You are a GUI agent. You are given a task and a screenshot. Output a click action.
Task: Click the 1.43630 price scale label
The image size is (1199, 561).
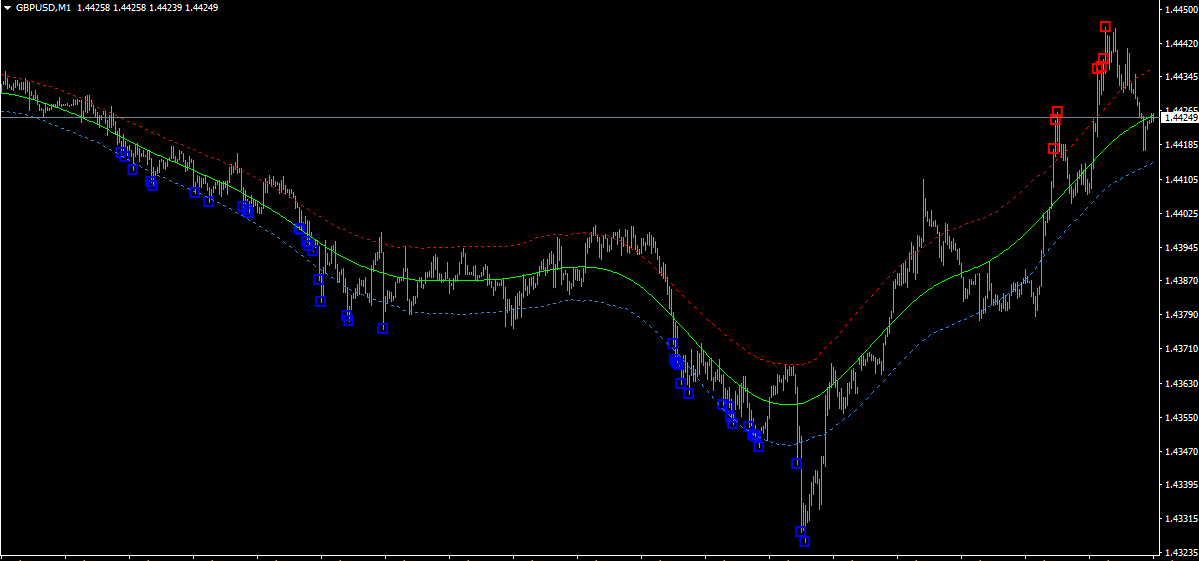coord(1179,383)
